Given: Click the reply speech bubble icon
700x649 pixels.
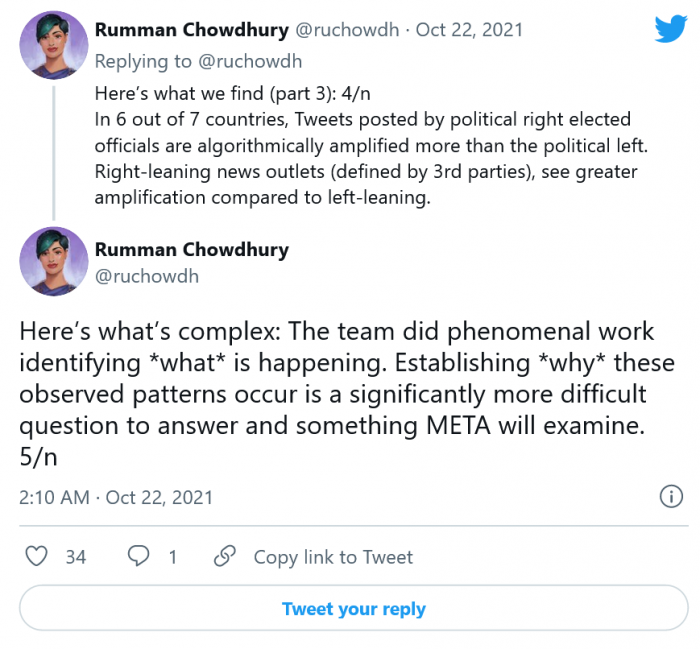Looking at the screenshot, I should [140, 557].
